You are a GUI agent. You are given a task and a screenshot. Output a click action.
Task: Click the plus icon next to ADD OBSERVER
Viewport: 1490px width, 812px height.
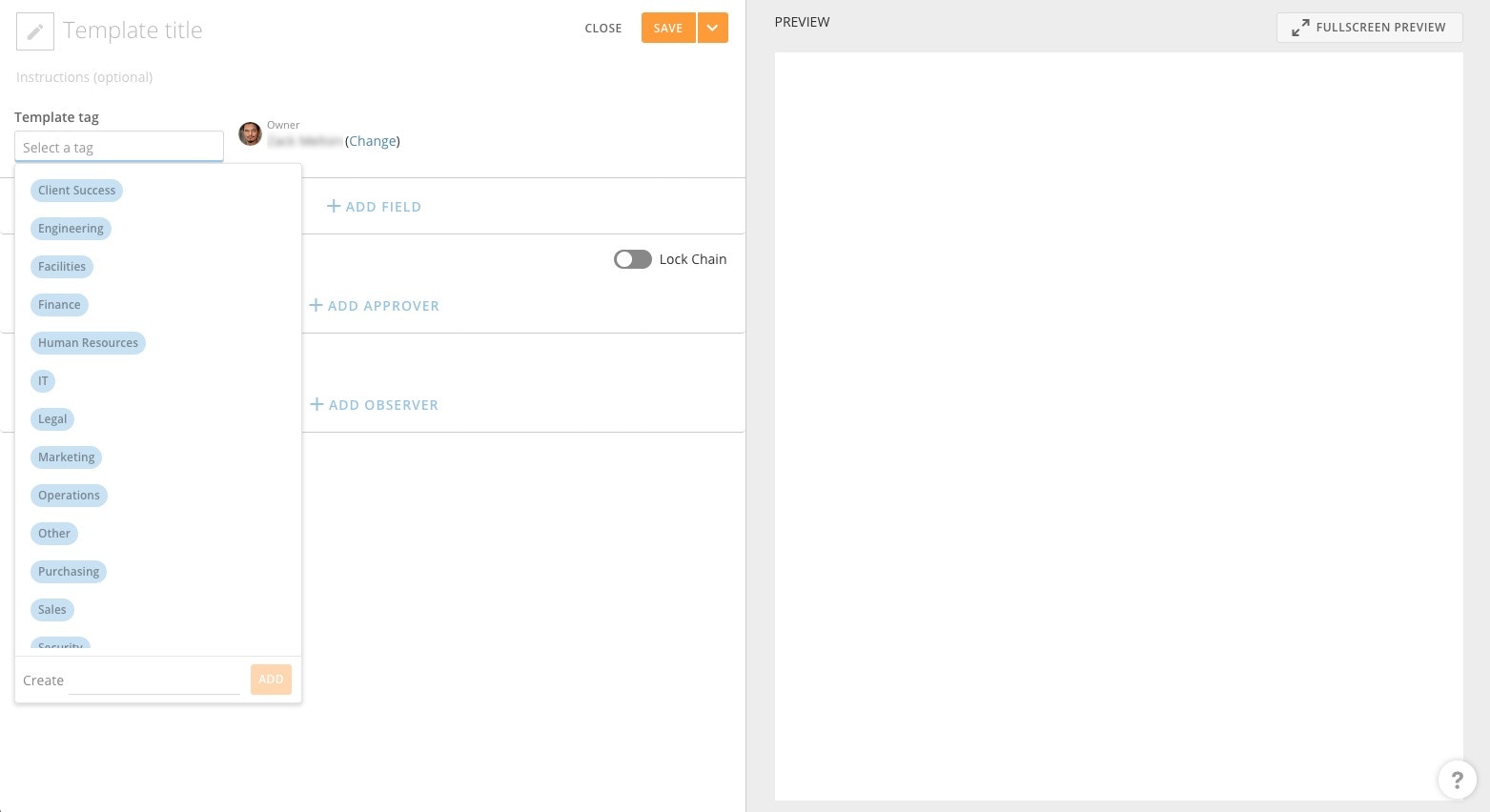point(317,404)
